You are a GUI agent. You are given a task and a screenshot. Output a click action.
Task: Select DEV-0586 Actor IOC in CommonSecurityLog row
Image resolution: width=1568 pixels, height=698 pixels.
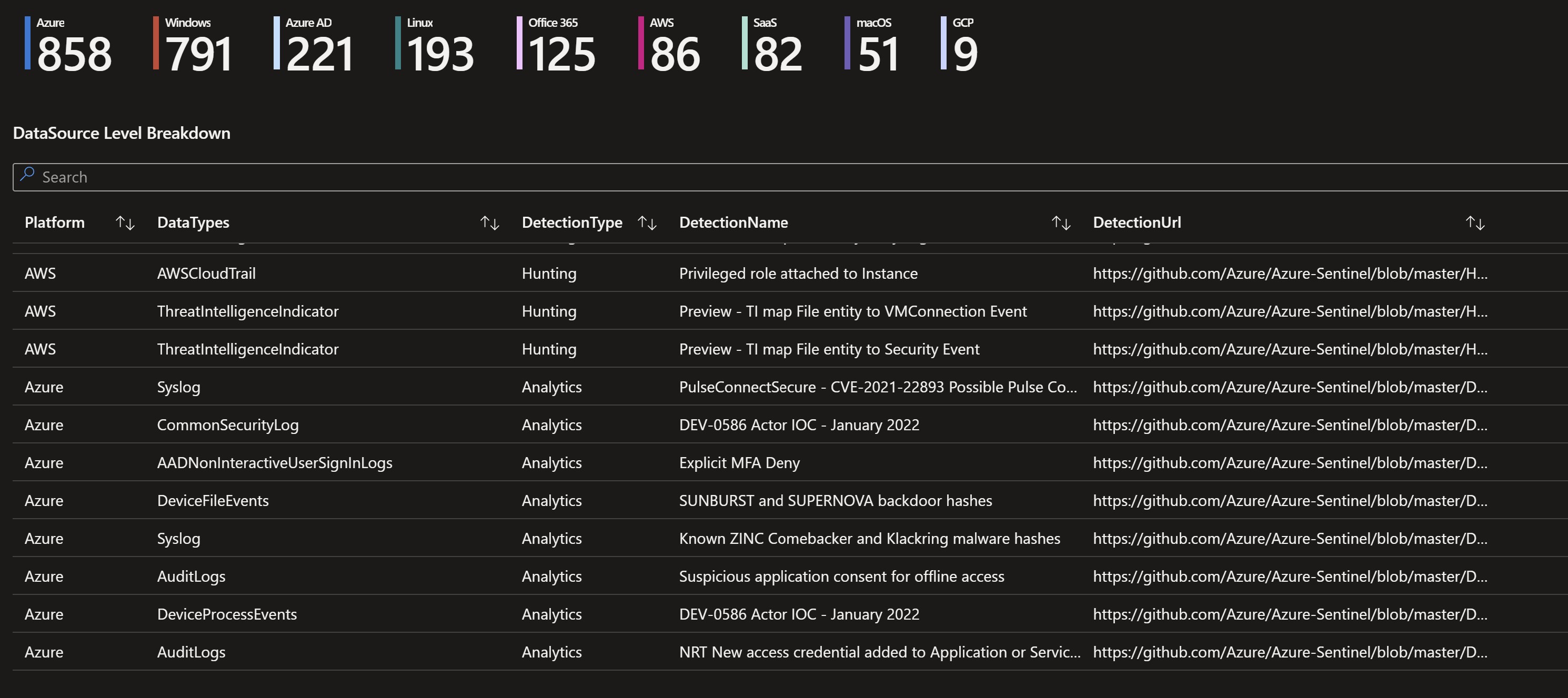click(799, 425)
